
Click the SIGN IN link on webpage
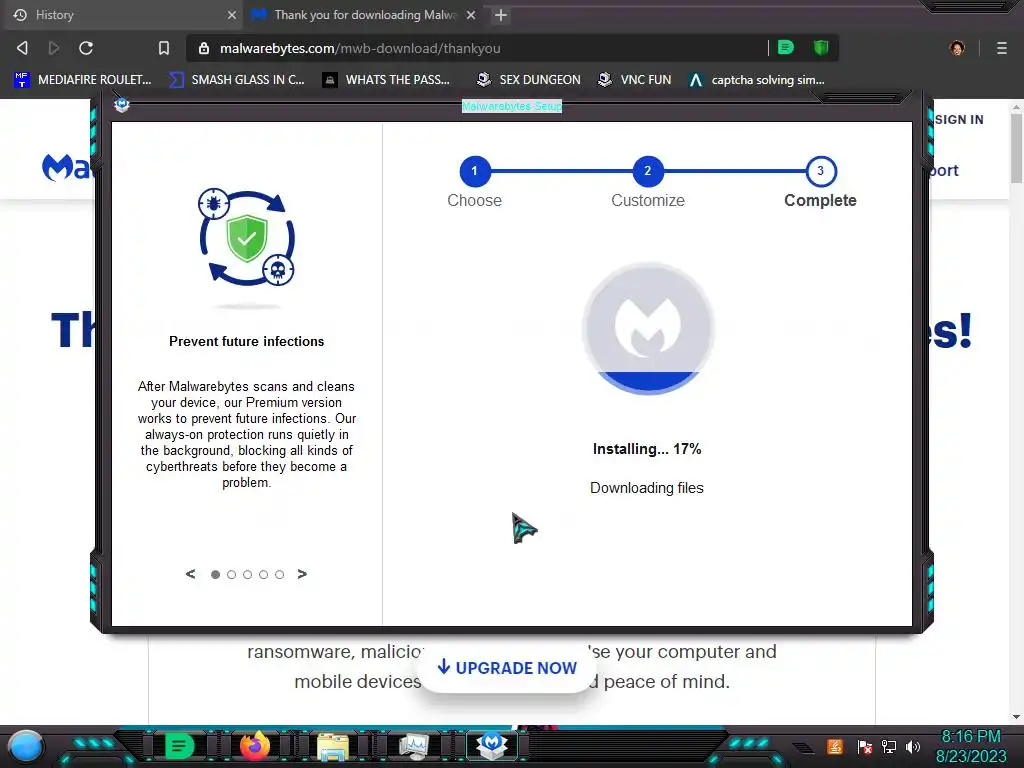click(959, 120)
